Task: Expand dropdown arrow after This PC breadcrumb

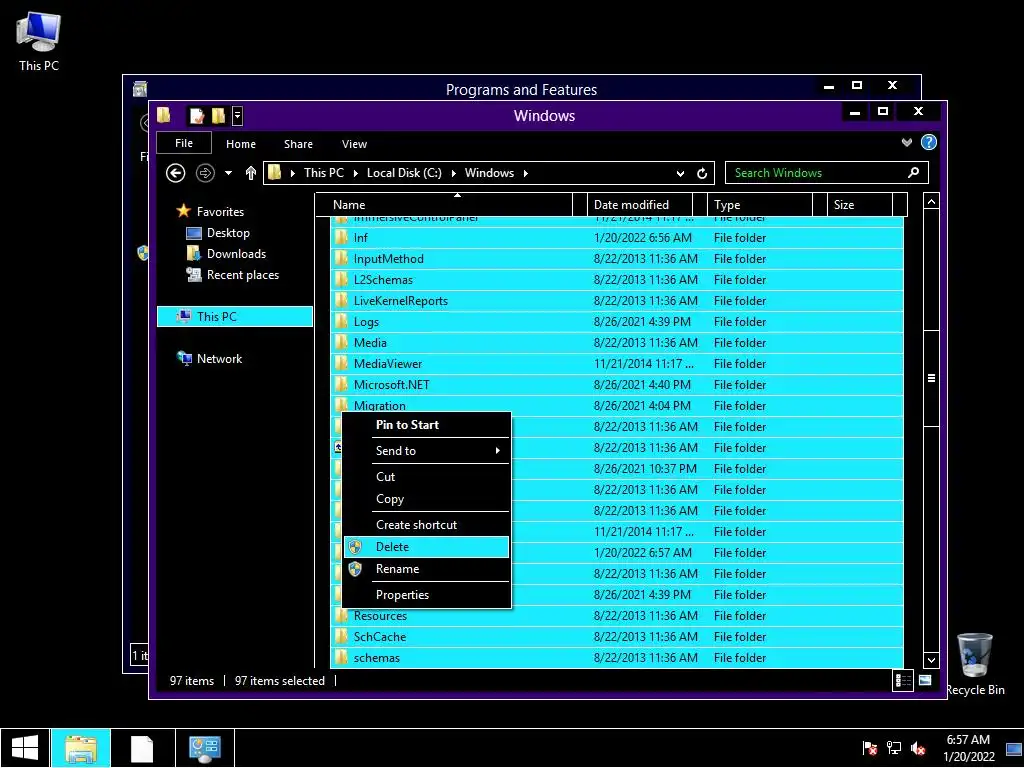Action: coord(355,174)
